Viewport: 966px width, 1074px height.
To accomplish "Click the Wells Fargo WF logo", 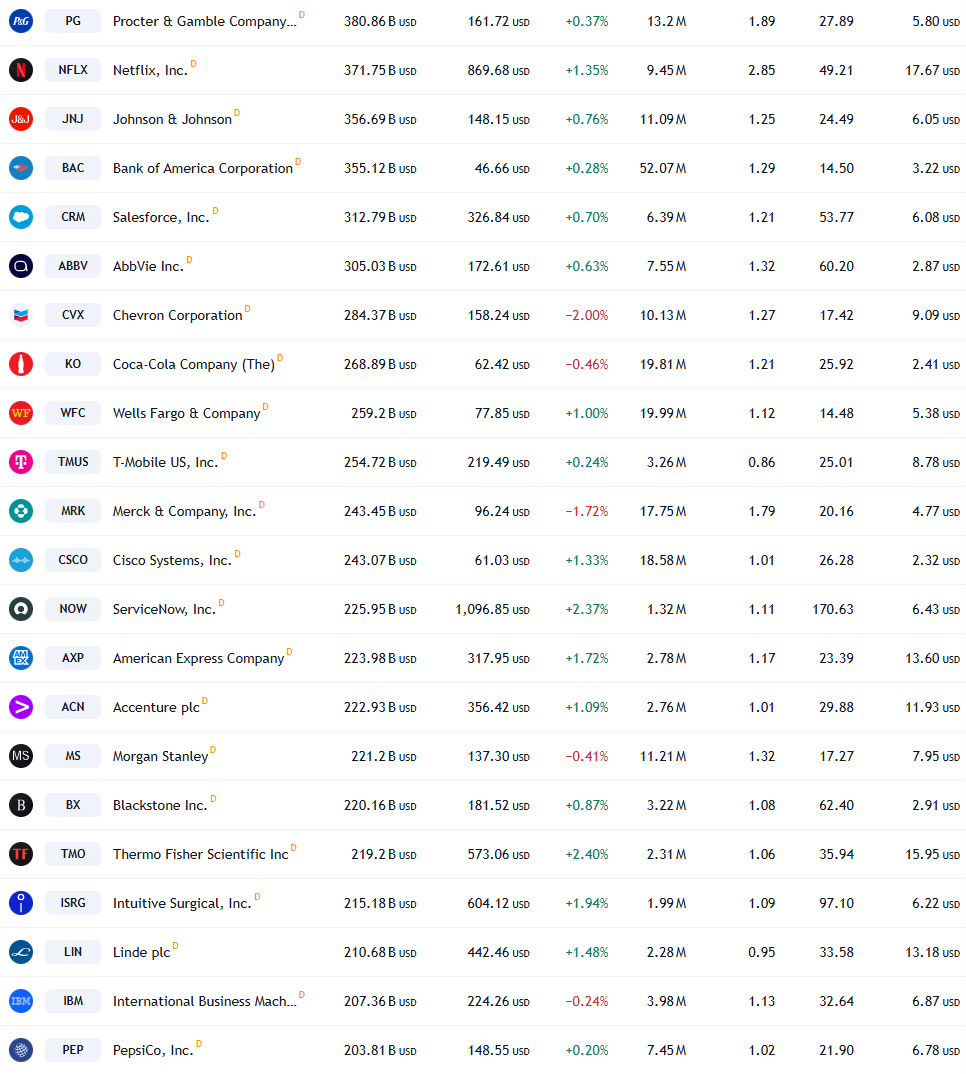I will tap(21, 413).
